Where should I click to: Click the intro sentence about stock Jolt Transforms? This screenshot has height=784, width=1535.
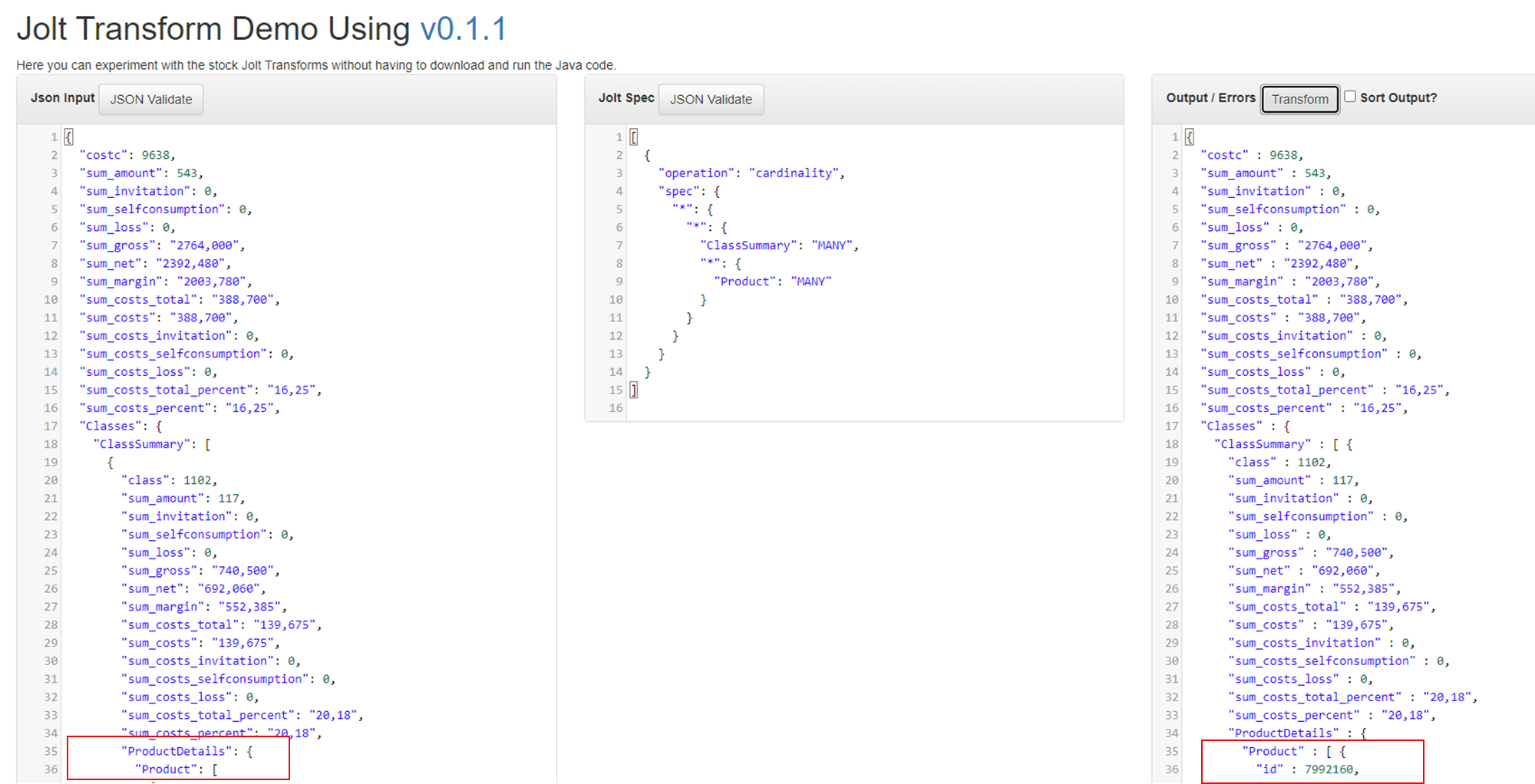[x=316, y=65]
